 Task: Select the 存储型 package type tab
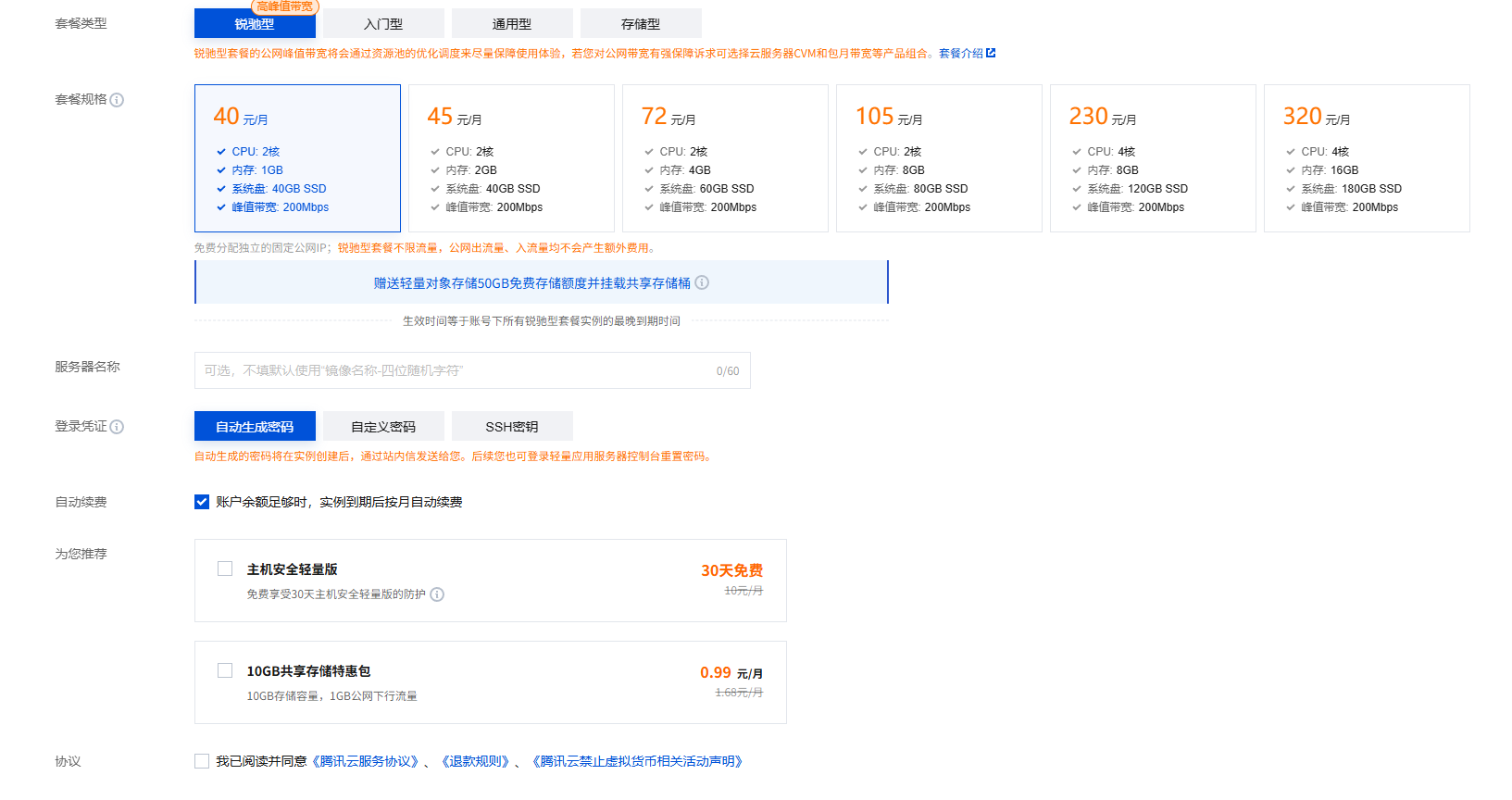point(641,24)
